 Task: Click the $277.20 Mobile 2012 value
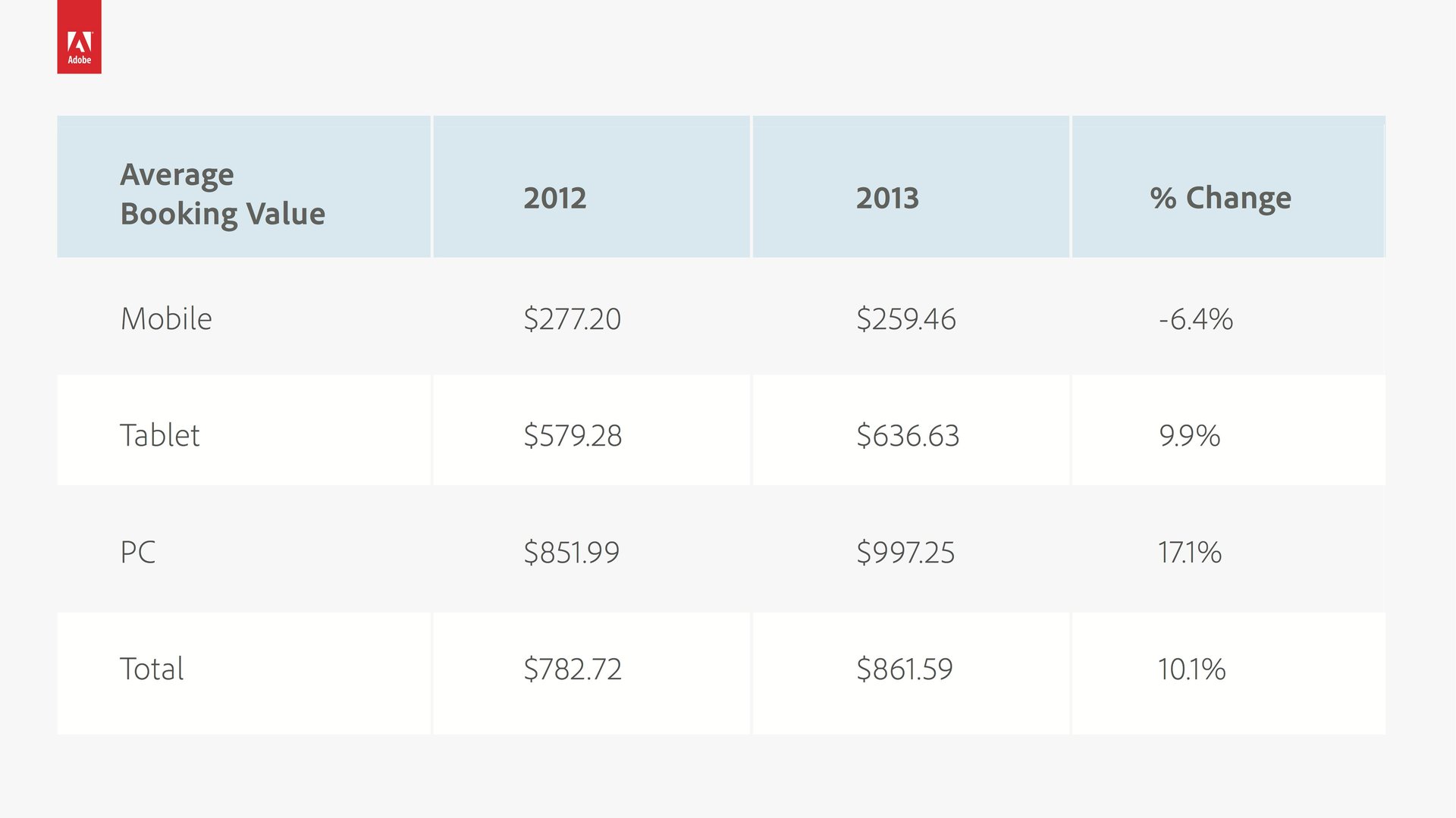tap(573, 318)
